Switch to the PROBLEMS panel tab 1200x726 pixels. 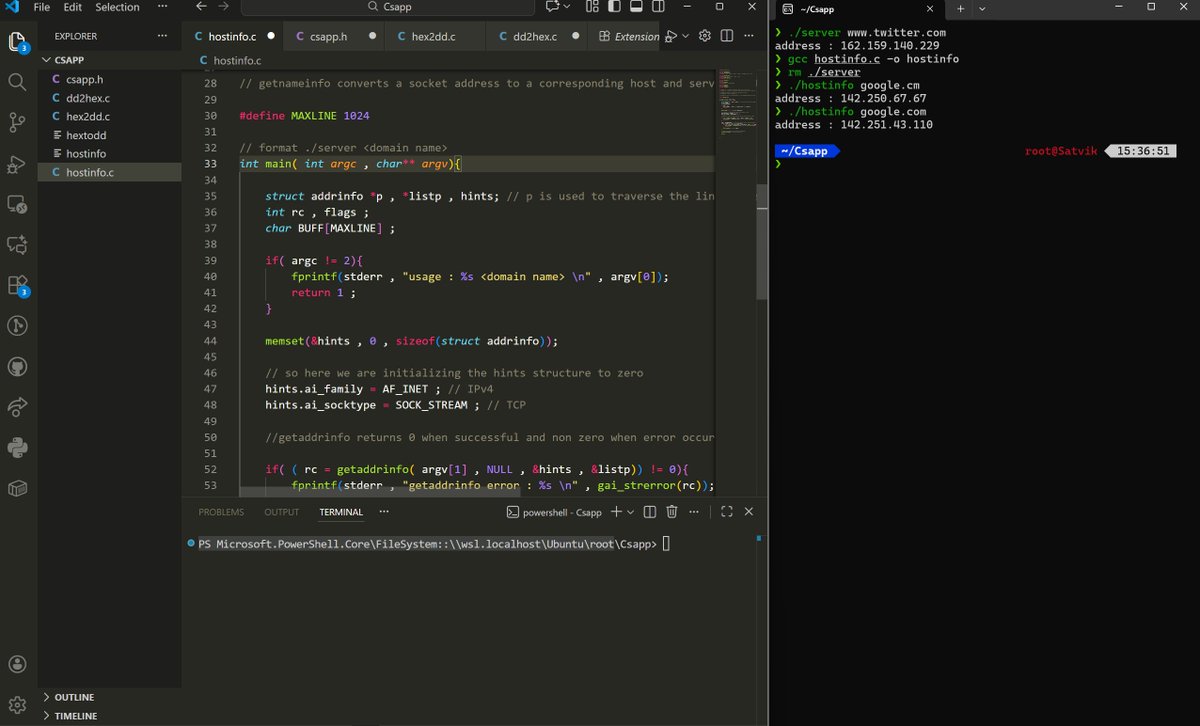[221, 512]
